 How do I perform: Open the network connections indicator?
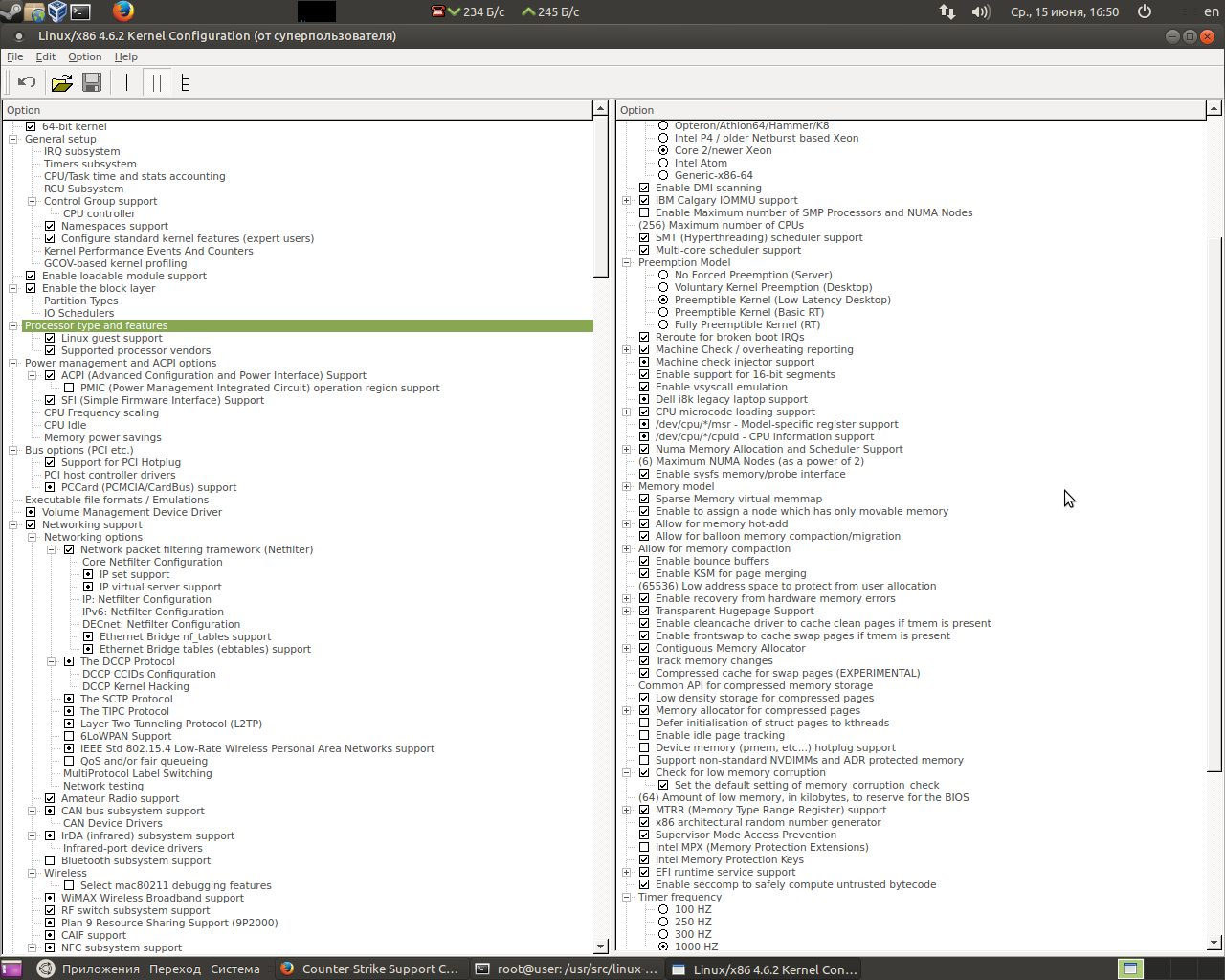(947, 11)
